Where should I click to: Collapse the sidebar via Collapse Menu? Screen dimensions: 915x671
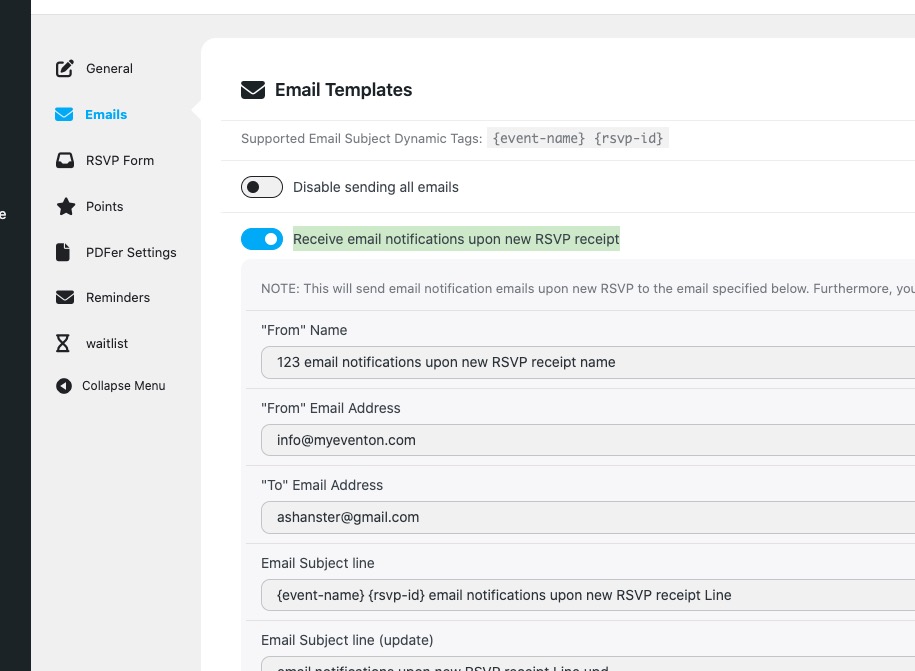click(123, 386)
